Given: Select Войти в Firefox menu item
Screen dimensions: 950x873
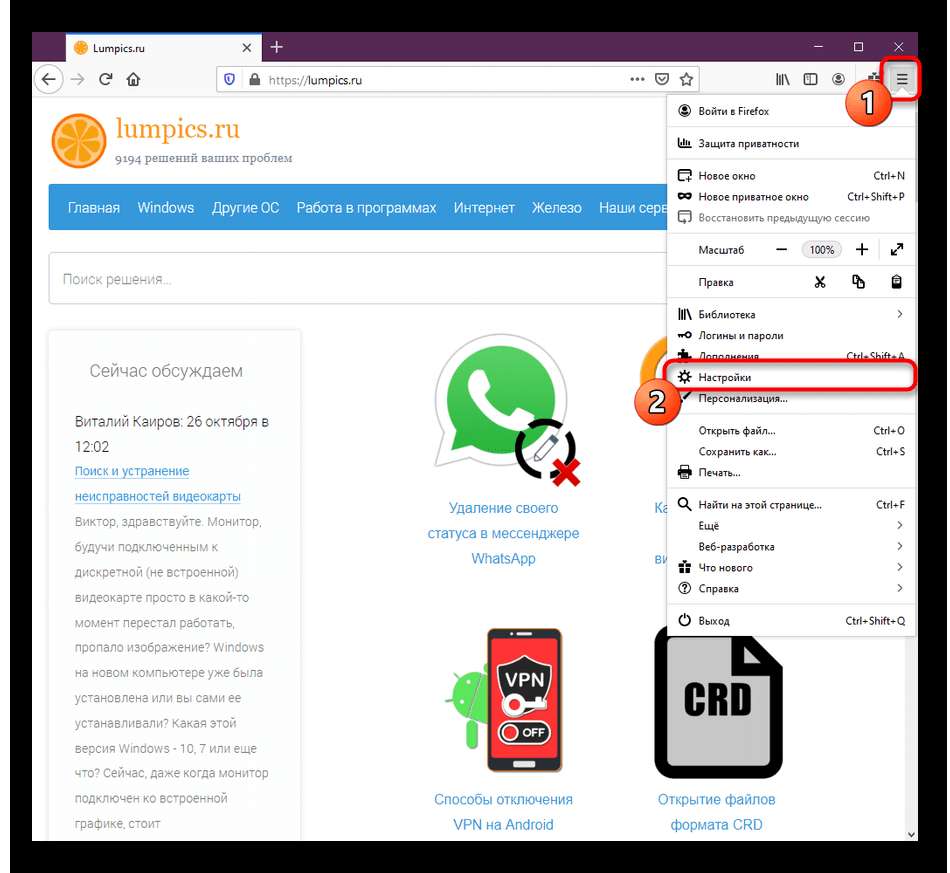Looking at the screenshot, I should pos(791,111).
